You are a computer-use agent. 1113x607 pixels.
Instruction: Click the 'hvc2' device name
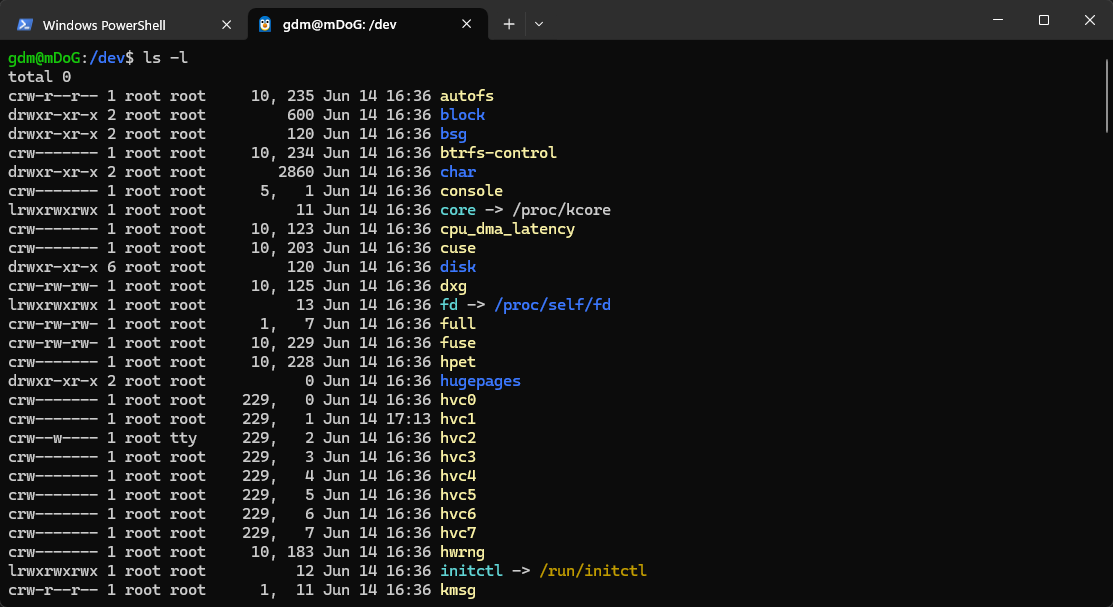(458, 438)
